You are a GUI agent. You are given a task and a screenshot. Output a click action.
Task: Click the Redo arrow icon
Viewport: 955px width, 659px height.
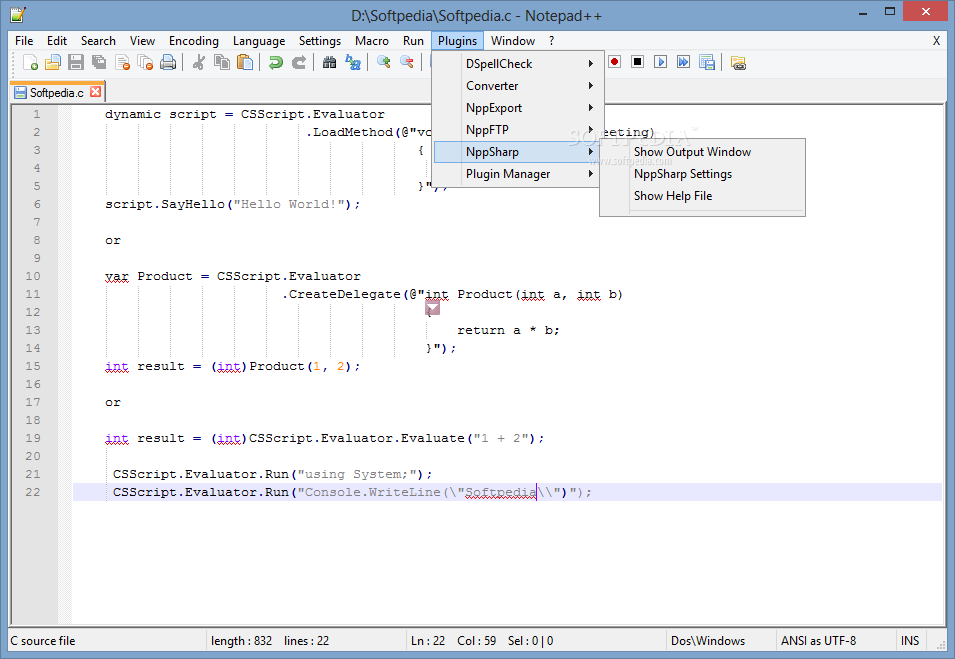tap(298, 62)
